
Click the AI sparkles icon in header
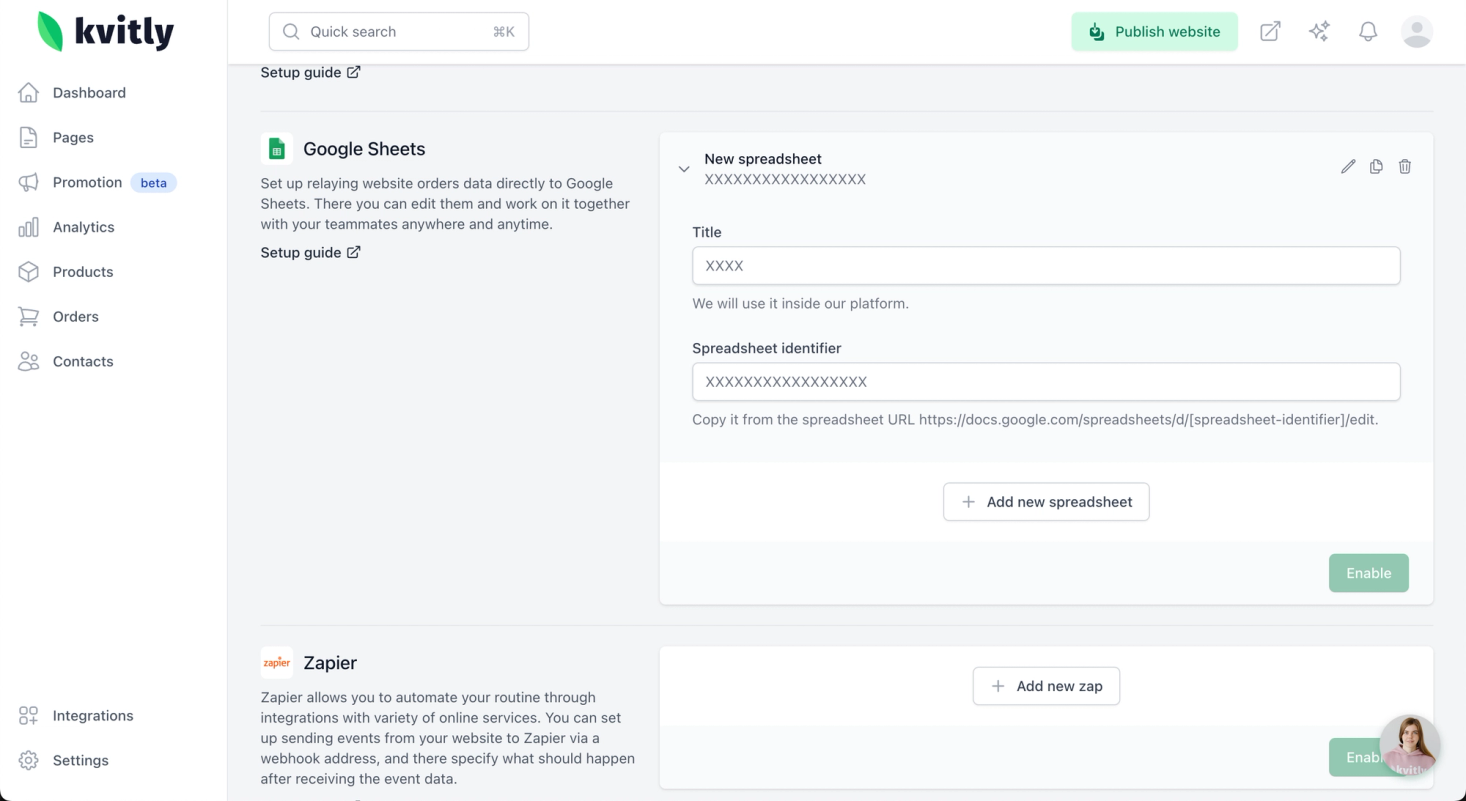coord(1319,32)
